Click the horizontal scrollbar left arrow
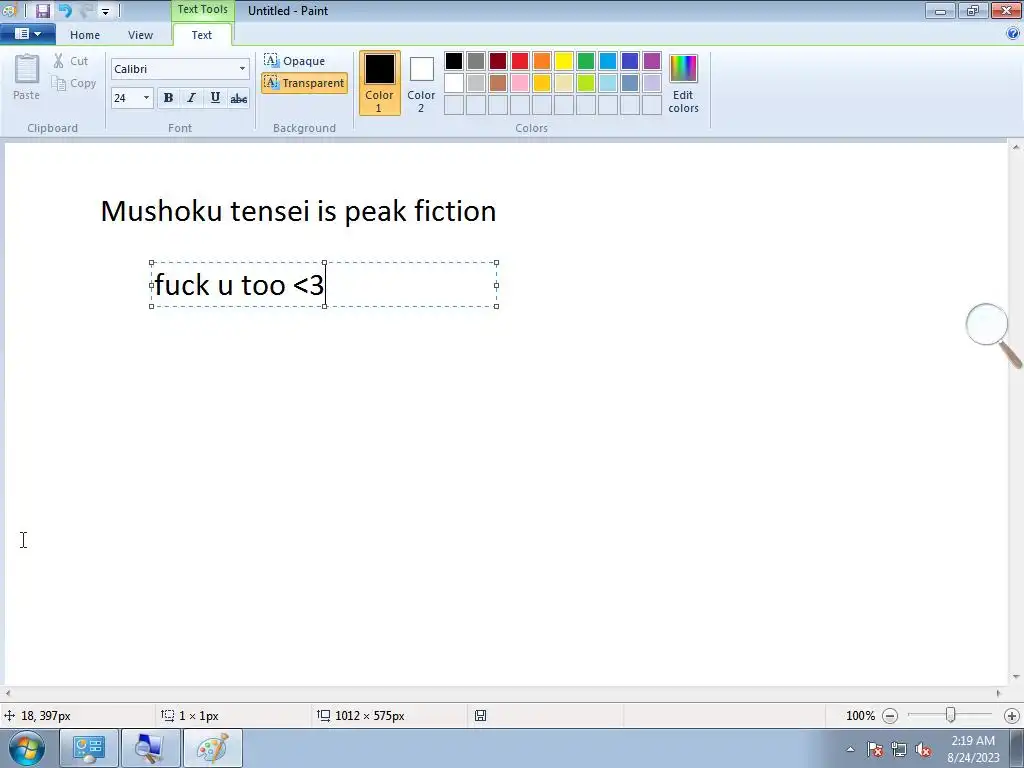 tap(8, 693)
